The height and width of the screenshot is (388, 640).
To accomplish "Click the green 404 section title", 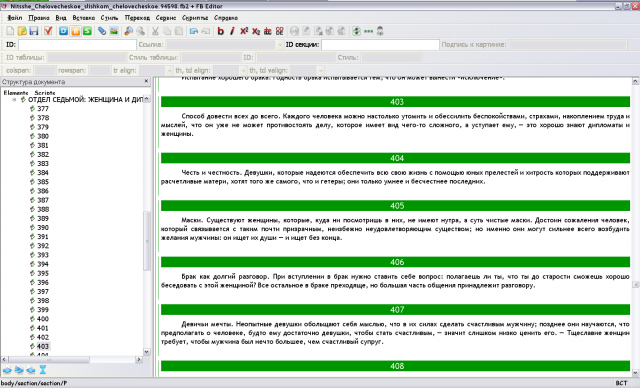I will point(395,158).
